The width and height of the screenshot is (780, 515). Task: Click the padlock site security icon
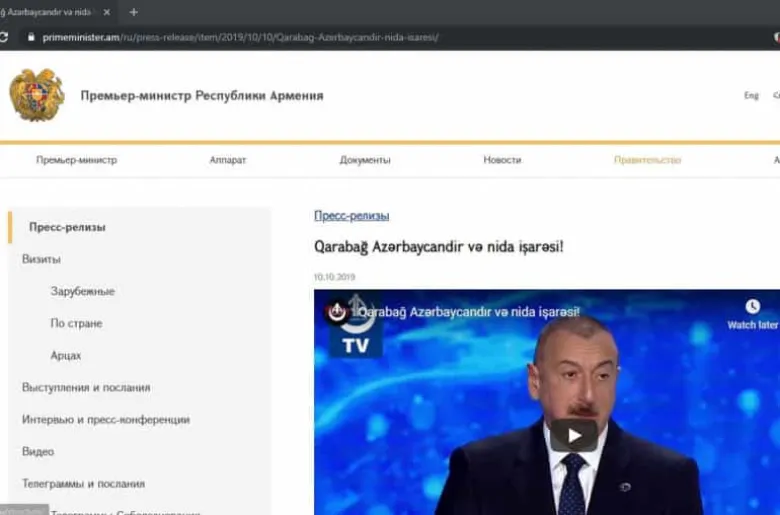point(31,37)
